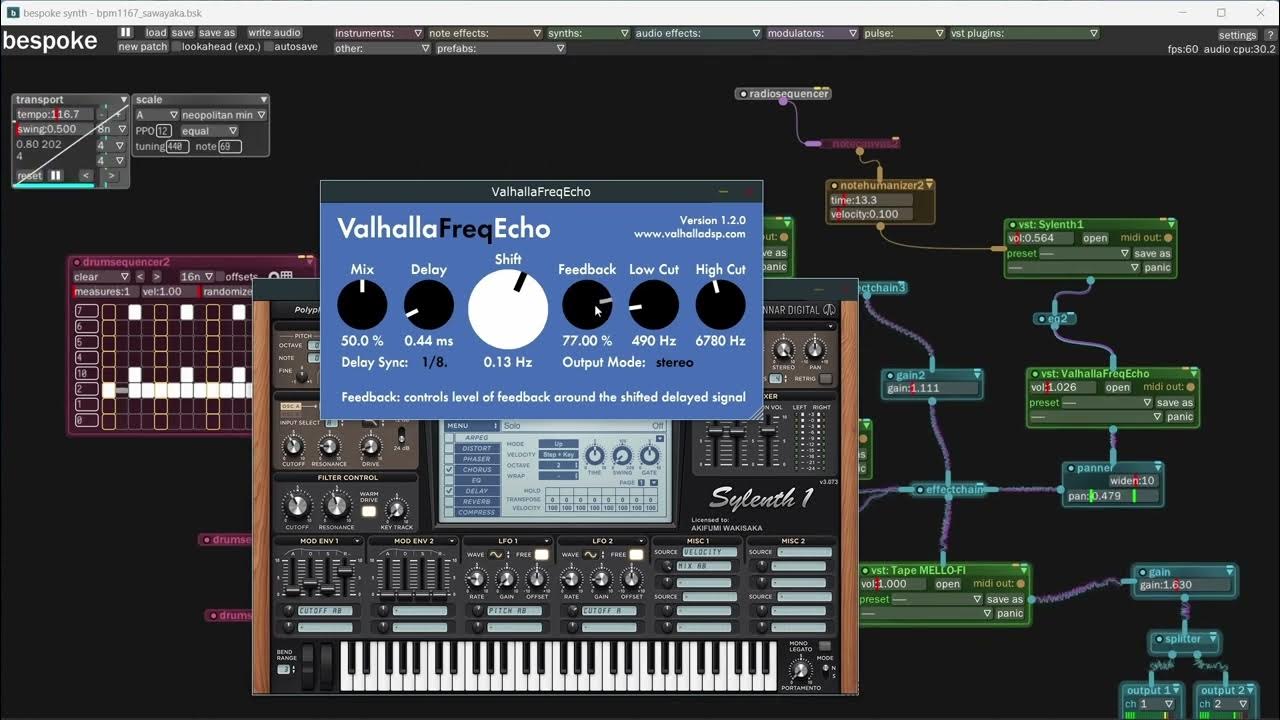Click the large white Shift knob
1280x720 pixels.
point(508,309)
